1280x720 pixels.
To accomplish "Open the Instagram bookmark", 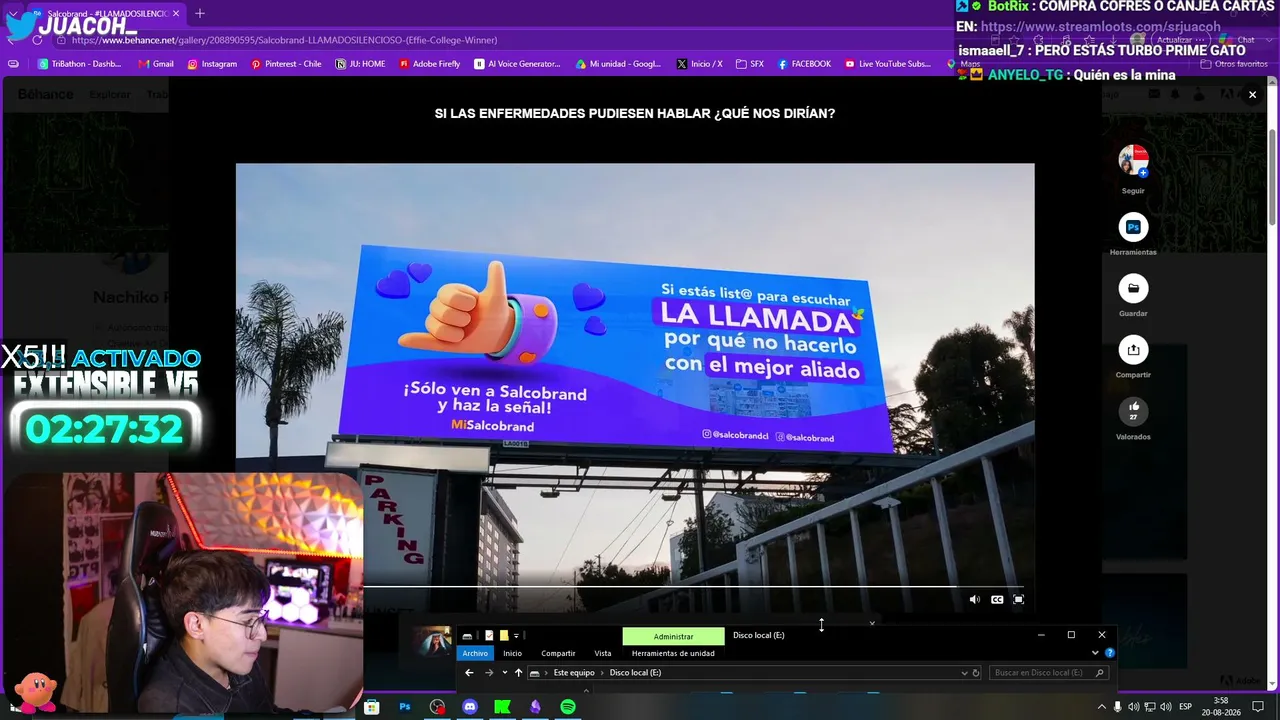I will (x=212, y=64).
